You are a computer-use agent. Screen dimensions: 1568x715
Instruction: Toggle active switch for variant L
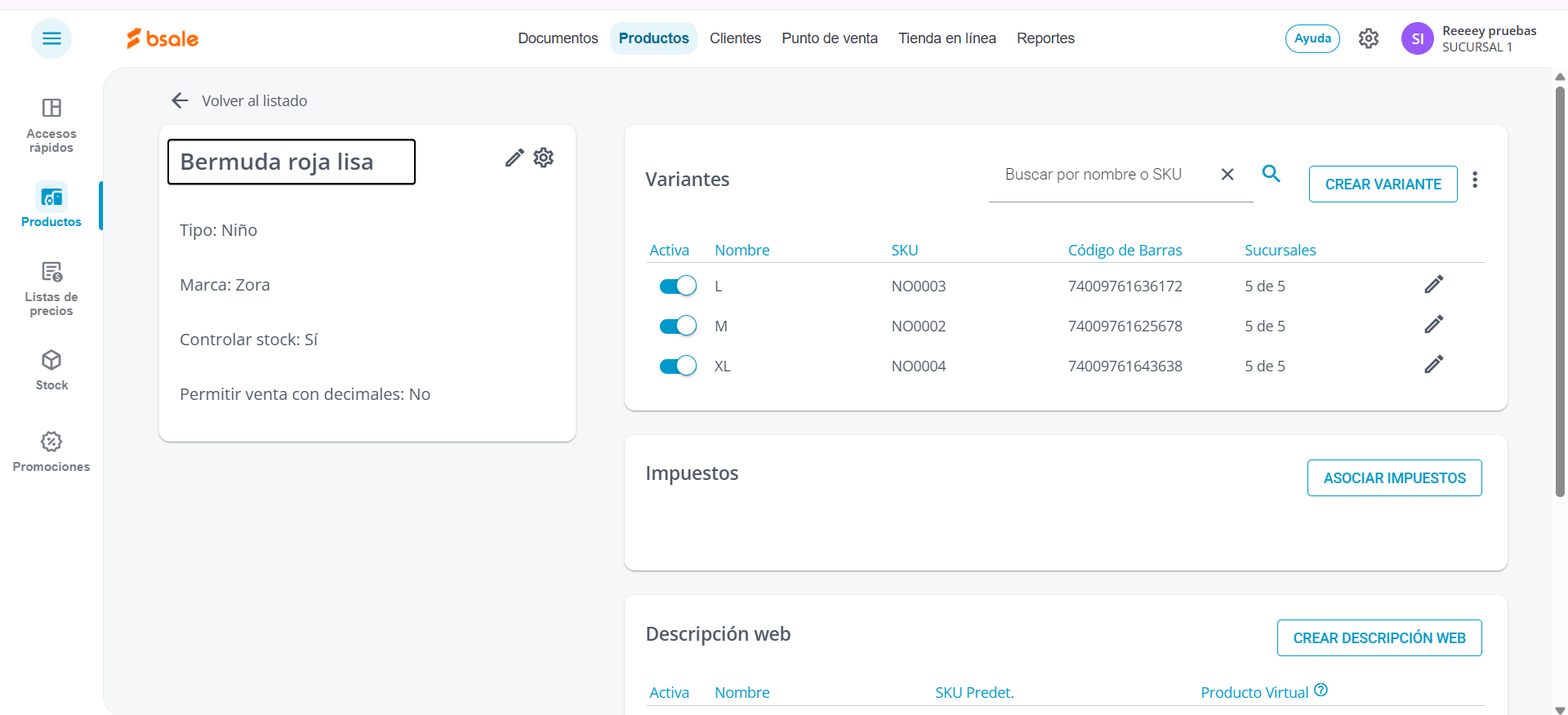tap(678, 286)
